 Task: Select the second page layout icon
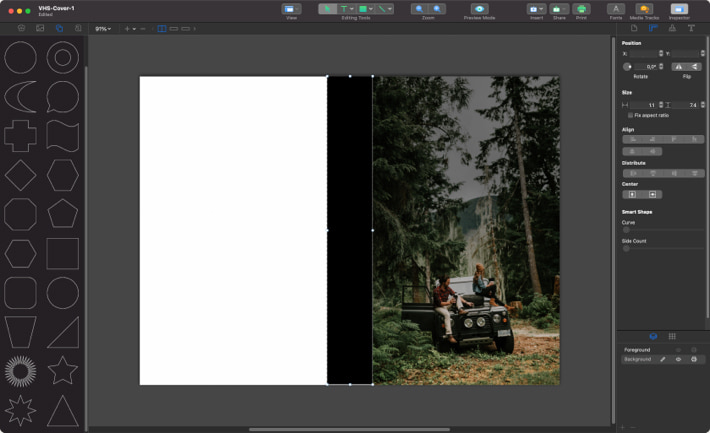(174, 29)
